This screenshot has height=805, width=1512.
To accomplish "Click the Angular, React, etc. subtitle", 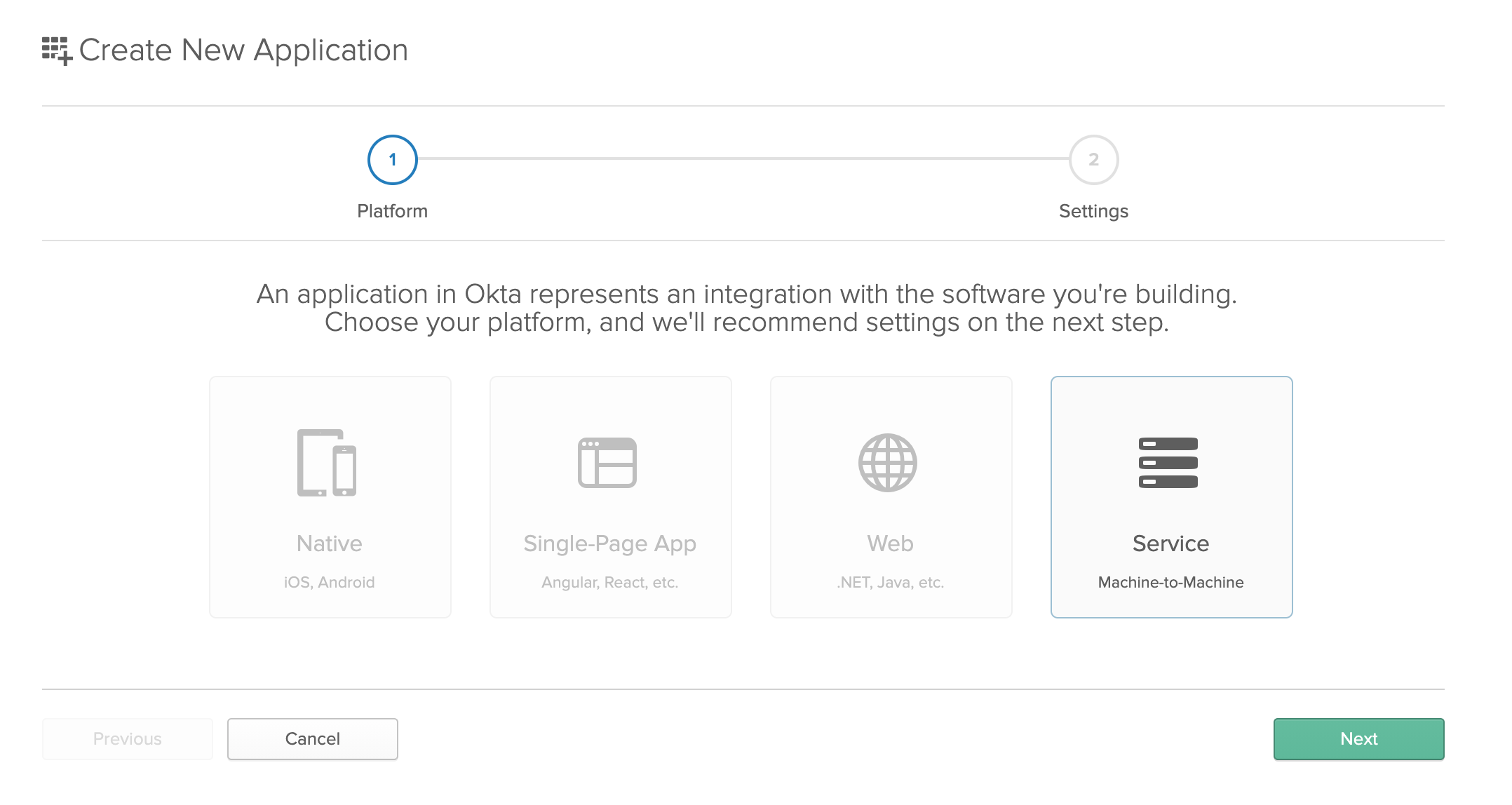I will click(610, 582).
